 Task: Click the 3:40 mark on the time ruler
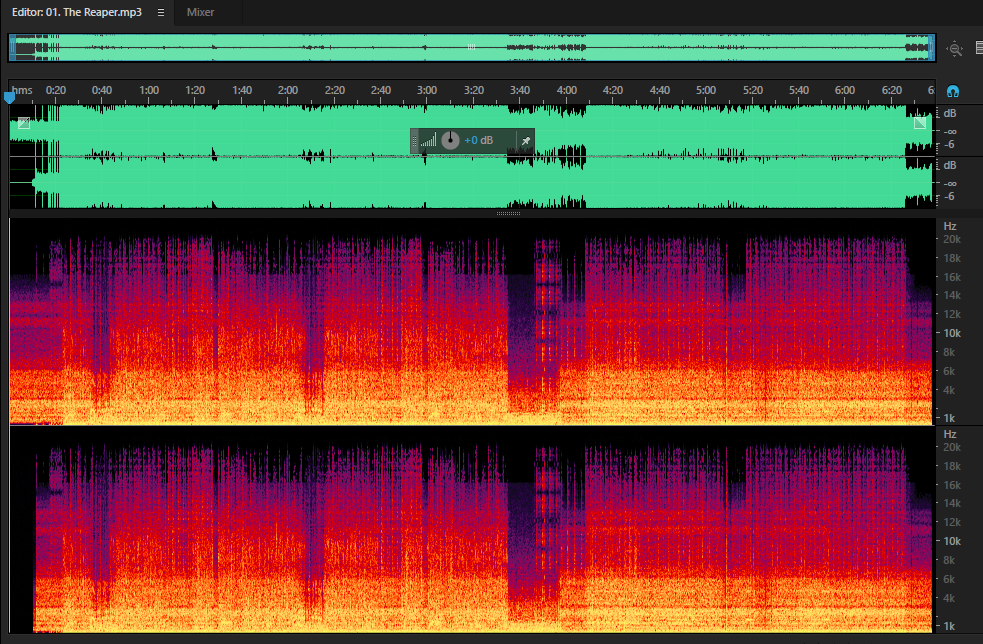point(520,90)
